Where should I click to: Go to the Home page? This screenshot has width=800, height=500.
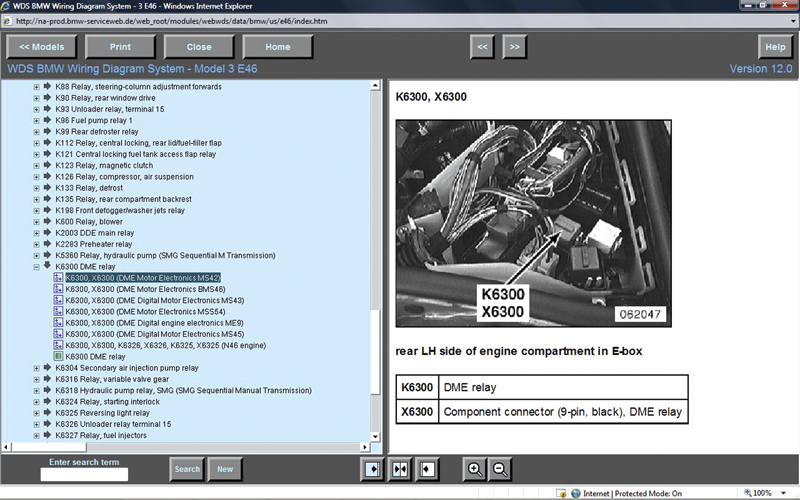pyautogui.click(x=278, y=47)
